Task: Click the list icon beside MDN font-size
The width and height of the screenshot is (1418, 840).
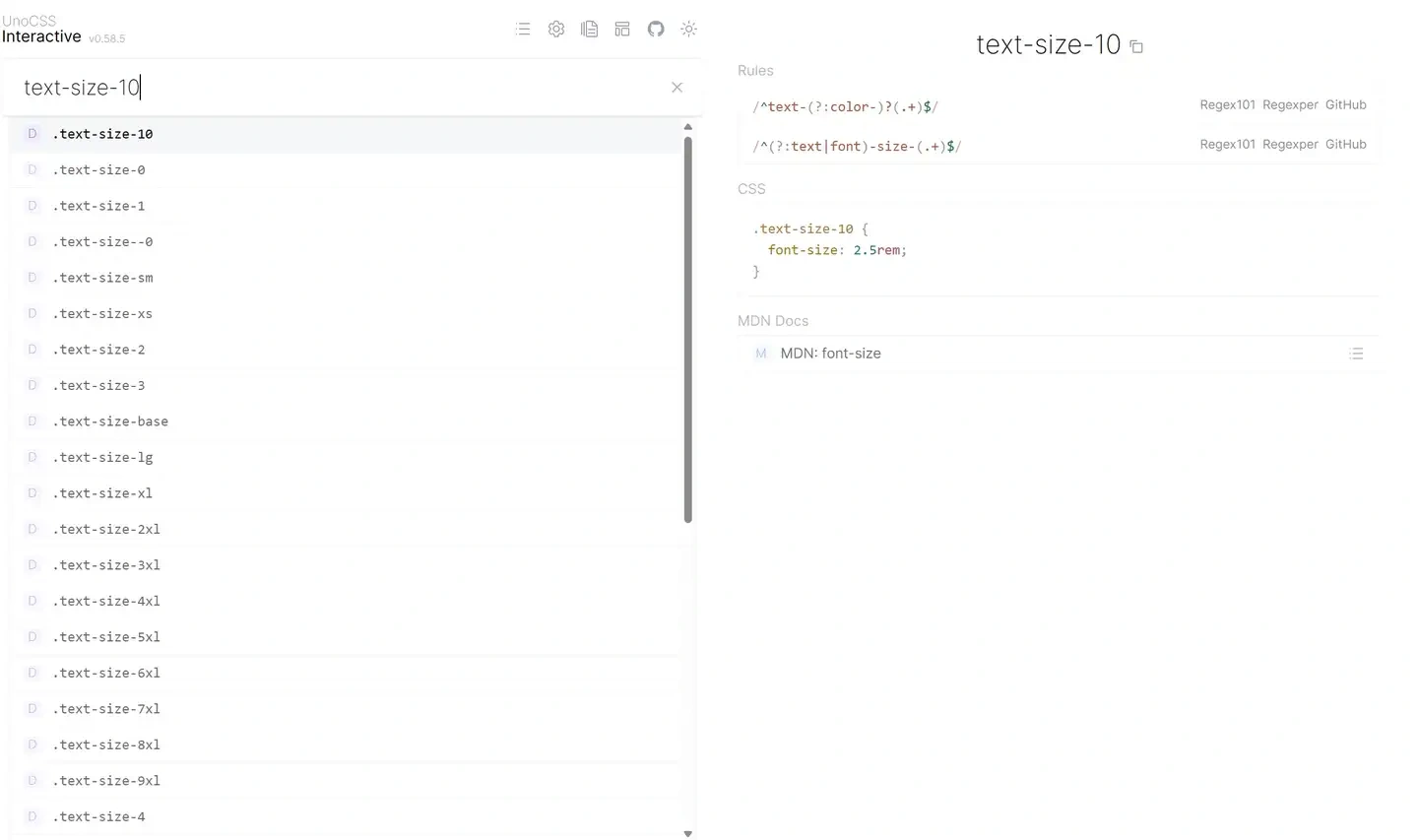Action: pyautogui.click(x=1356, y=354)
